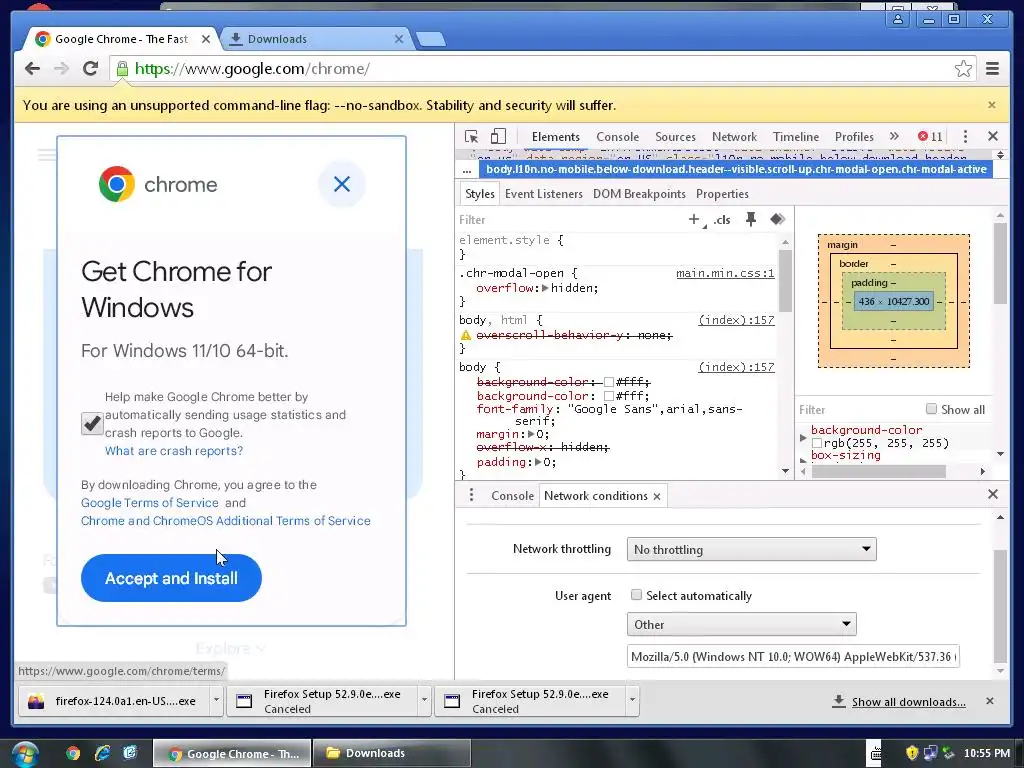Expand computed background-color property
This screenshot has height=768, width=1024.
pyautogui.click(x=803, y=438)
